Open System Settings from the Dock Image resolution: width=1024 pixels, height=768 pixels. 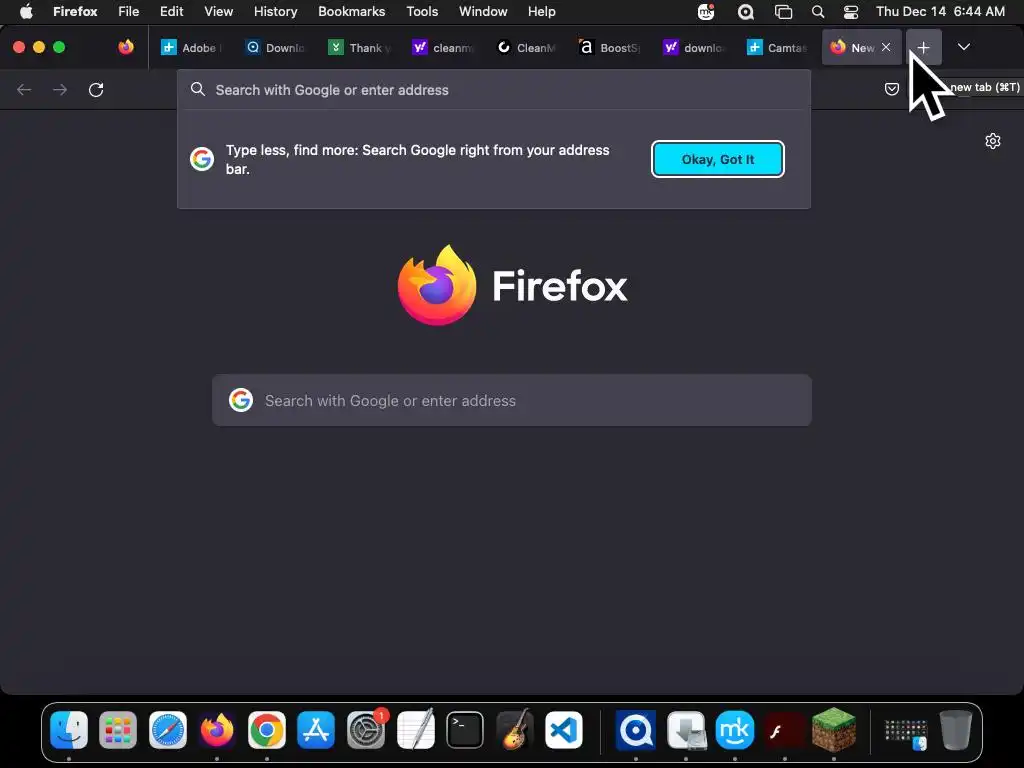[366, 729]
